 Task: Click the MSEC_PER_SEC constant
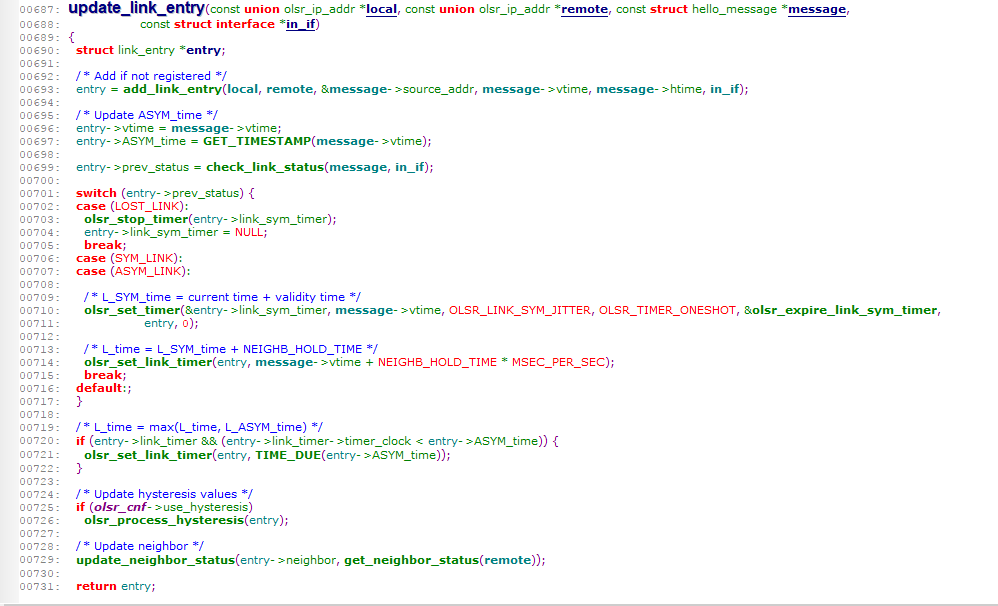[x=558, y=362]
